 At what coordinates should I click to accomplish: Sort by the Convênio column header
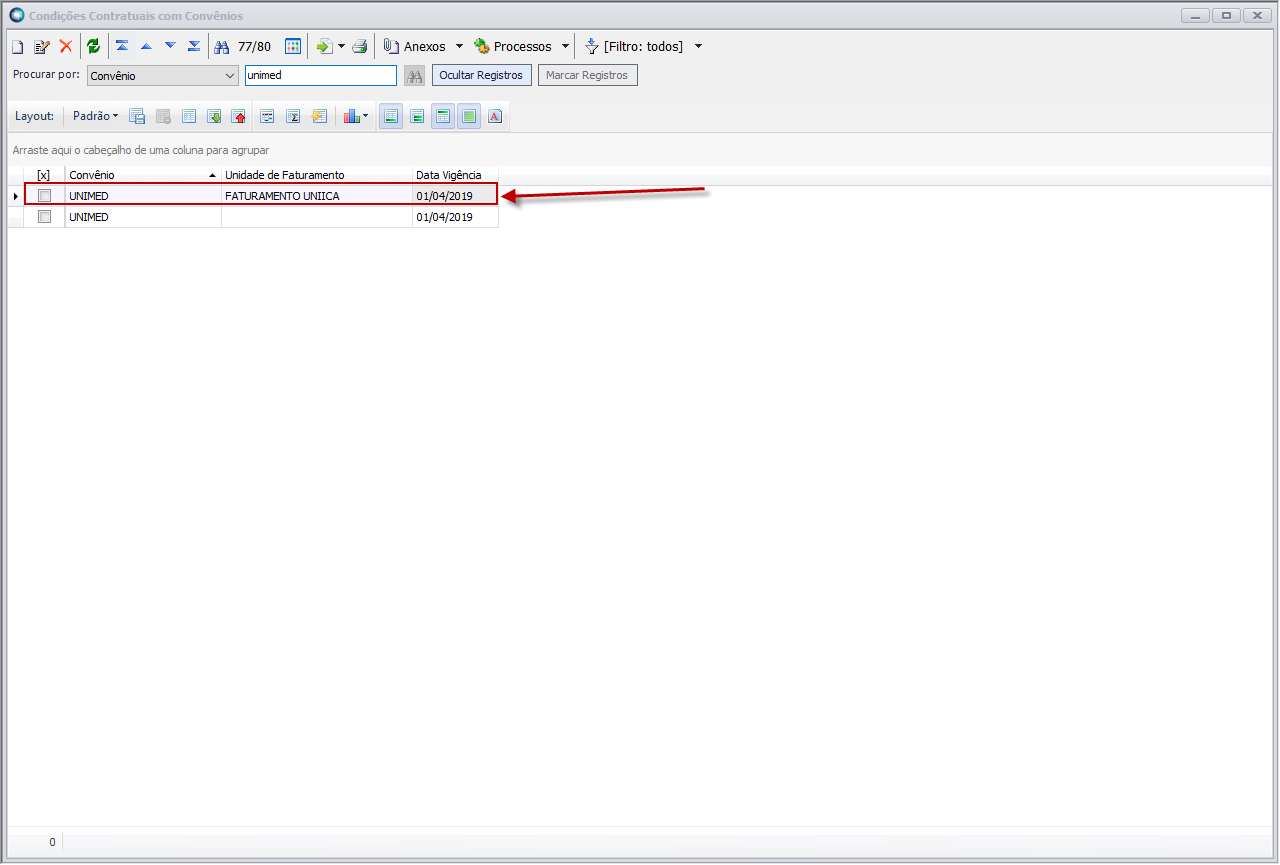143,175
